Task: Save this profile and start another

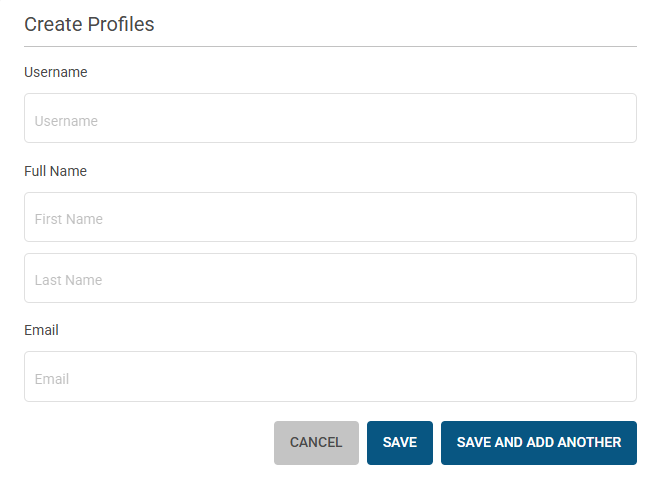Action: click(x=539, y=443)
